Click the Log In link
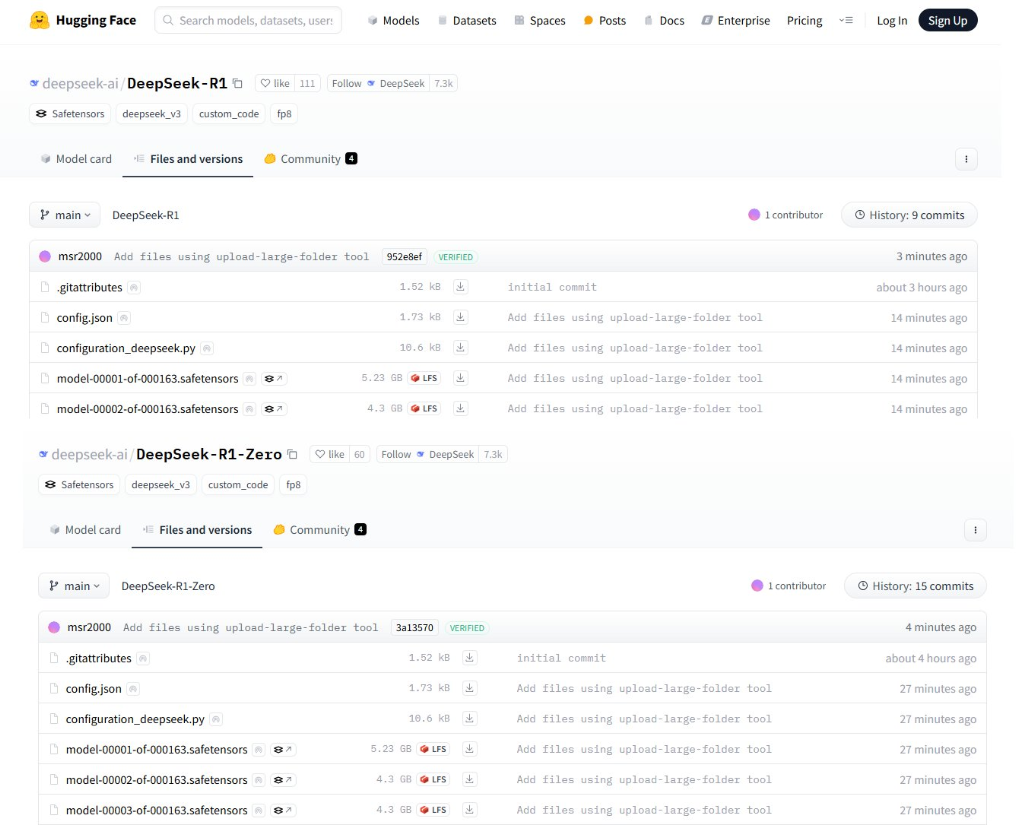Image resolution: width=1019 pixels, height=825 pixels. tap(892, 21)
